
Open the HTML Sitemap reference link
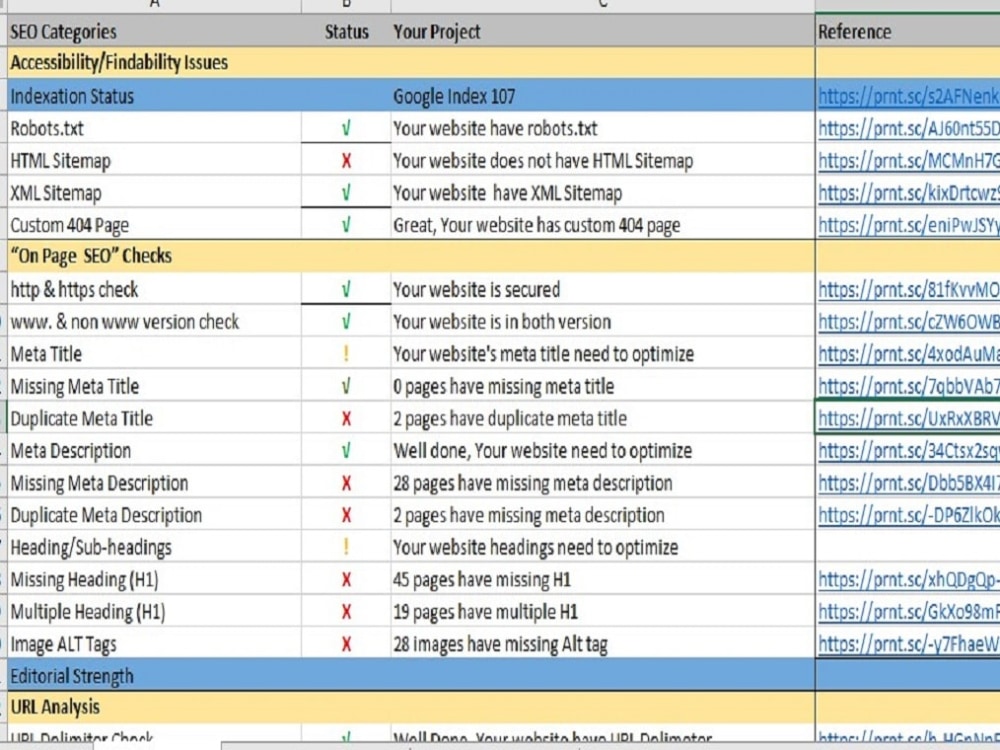pyautogui.click(x=909, y=161)
